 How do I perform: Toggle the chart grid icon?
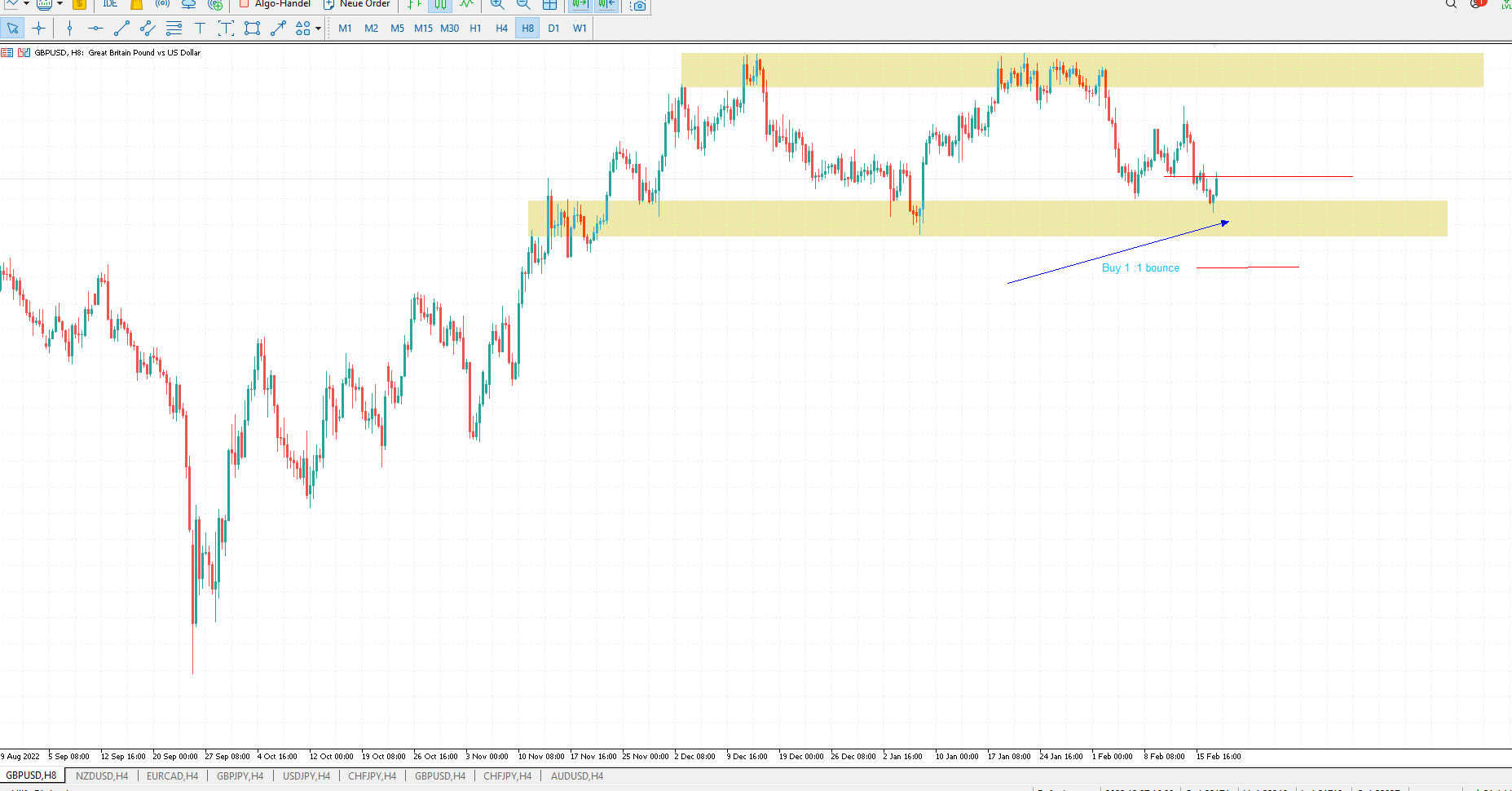click(550, 4)
